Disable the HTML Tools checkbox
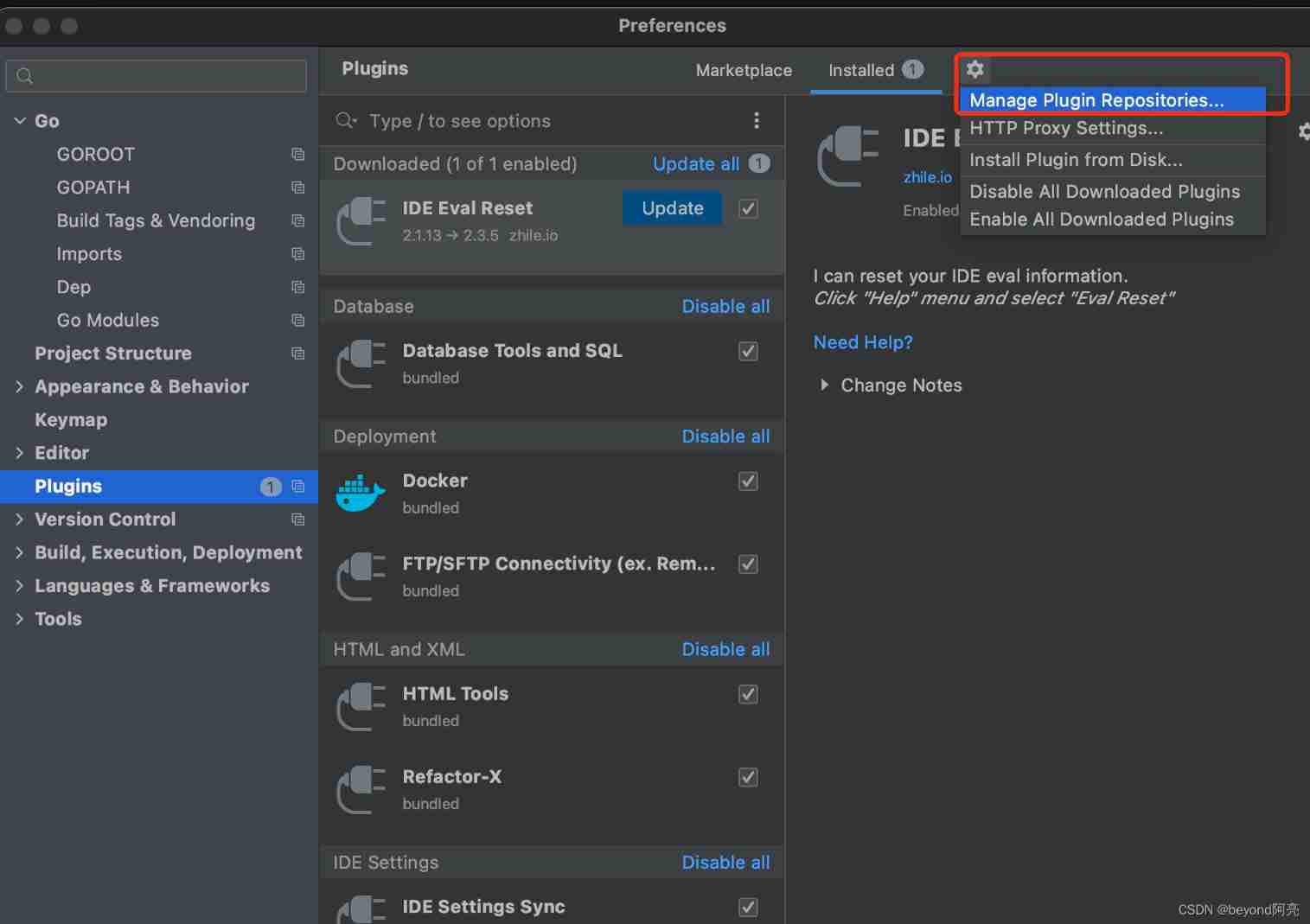Viewport: 1310px width, 924px height. [748, 694]
